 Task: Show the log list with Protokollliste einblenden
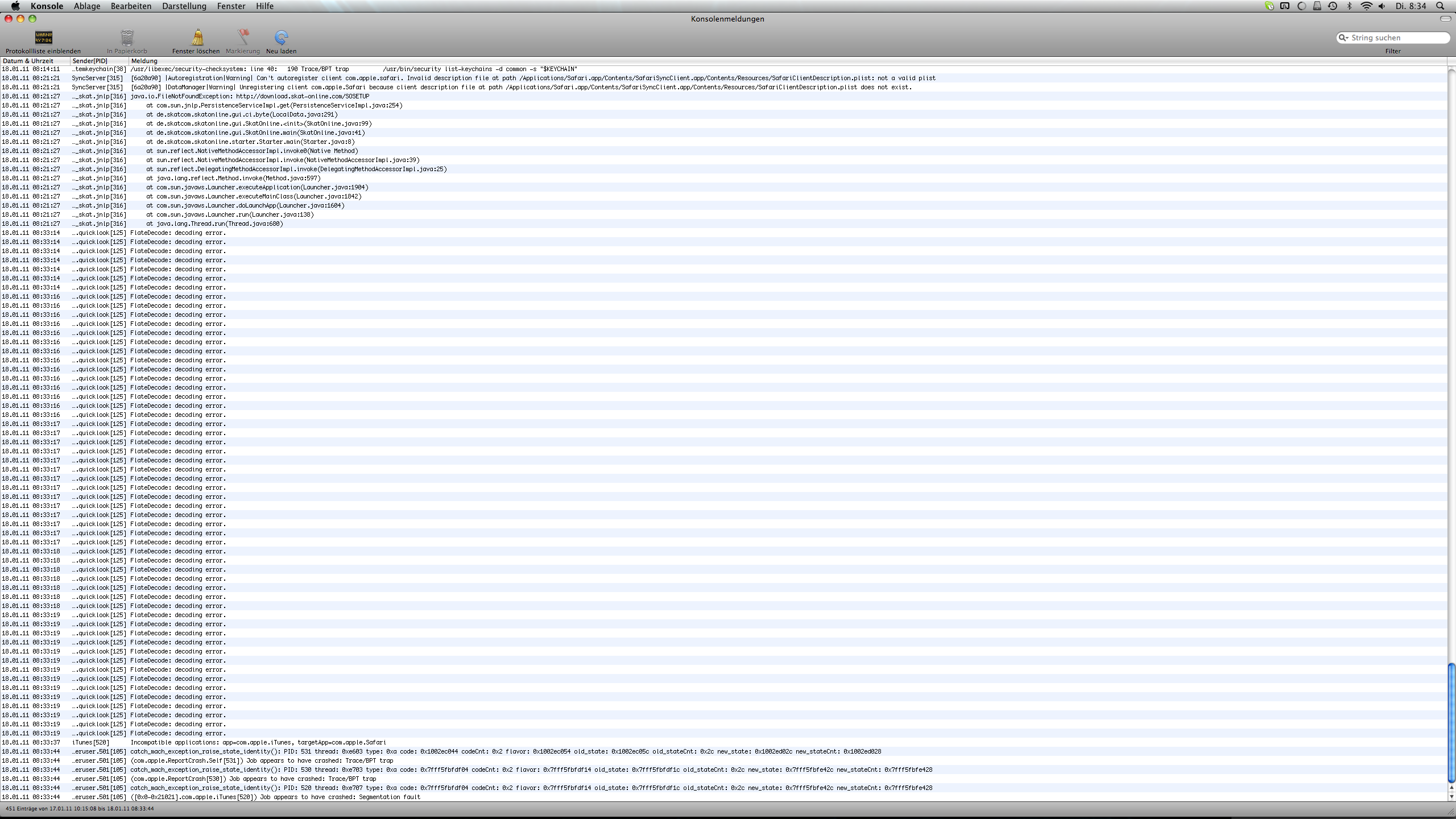pyautogui.click(x=43, y=38)
